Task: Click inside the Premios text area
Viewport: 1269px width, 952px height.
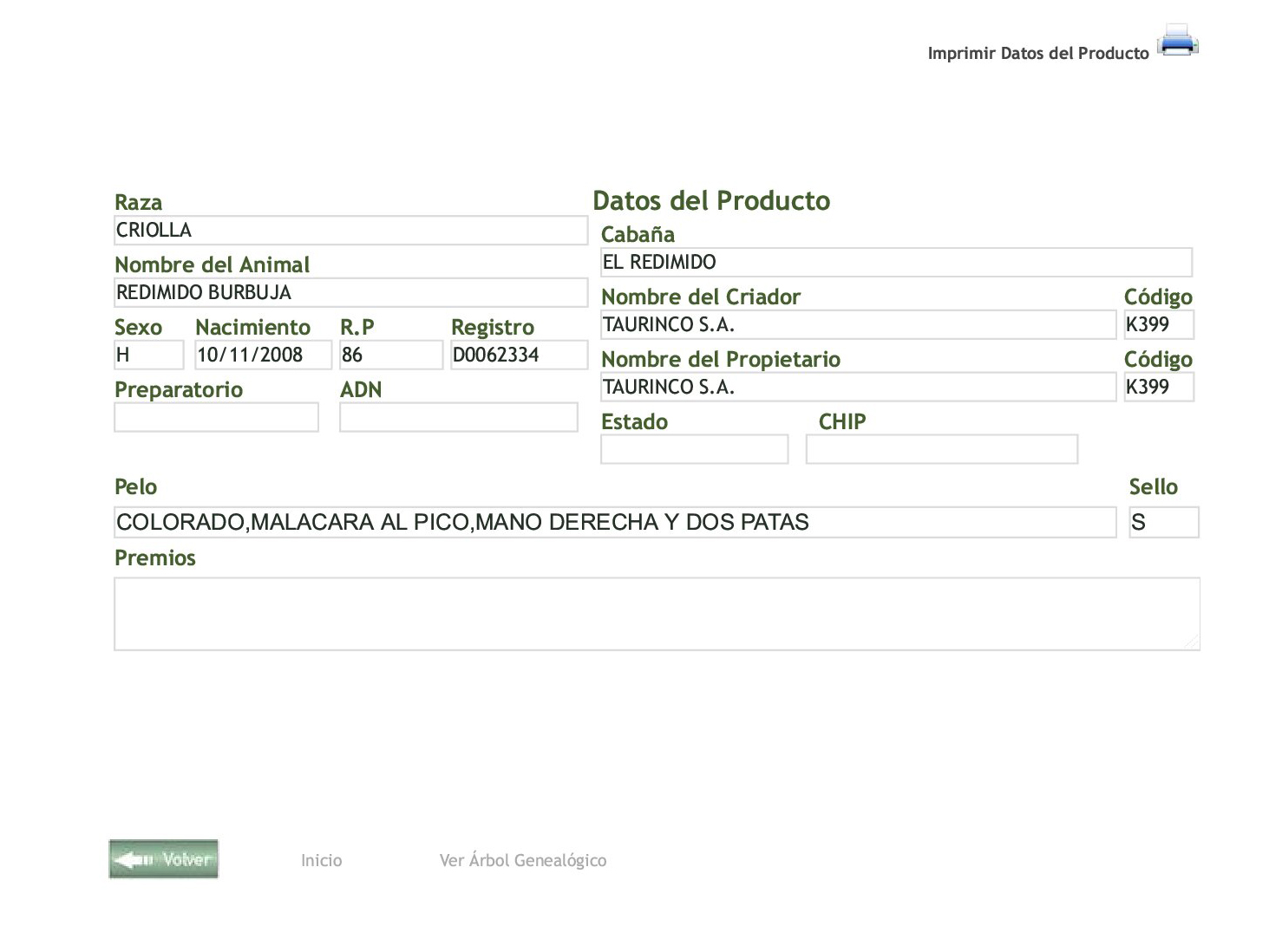Action: click(657, 614)
